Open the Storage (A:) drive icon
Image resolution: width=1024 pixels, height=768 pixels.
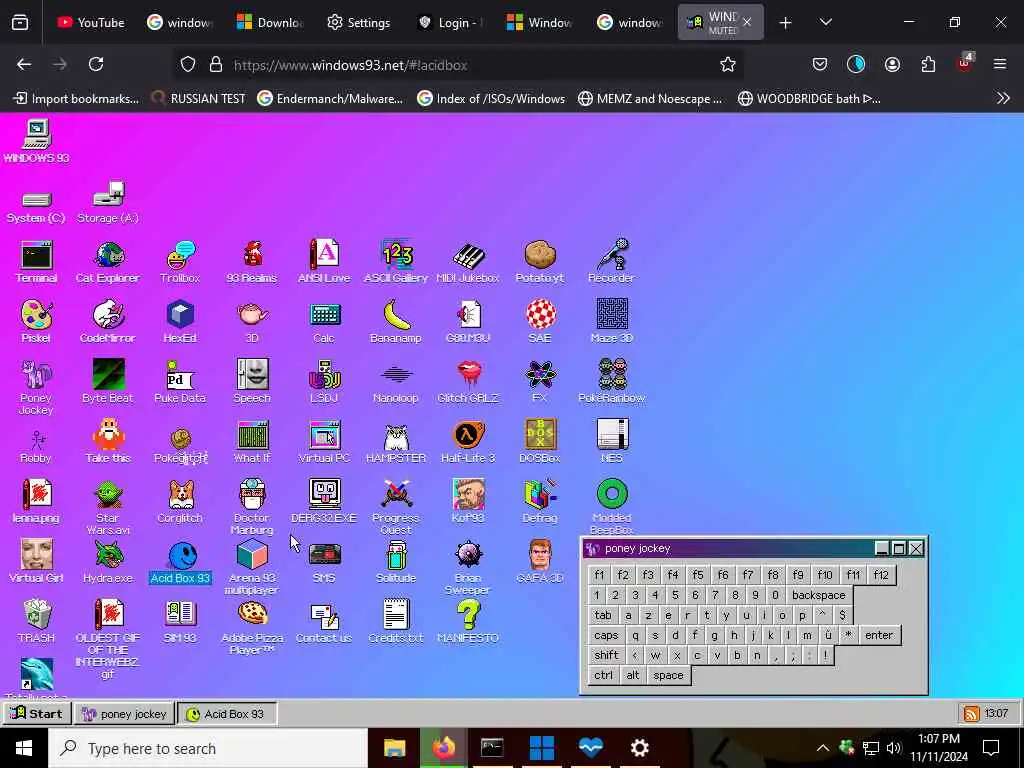click(x=108, y=202)
